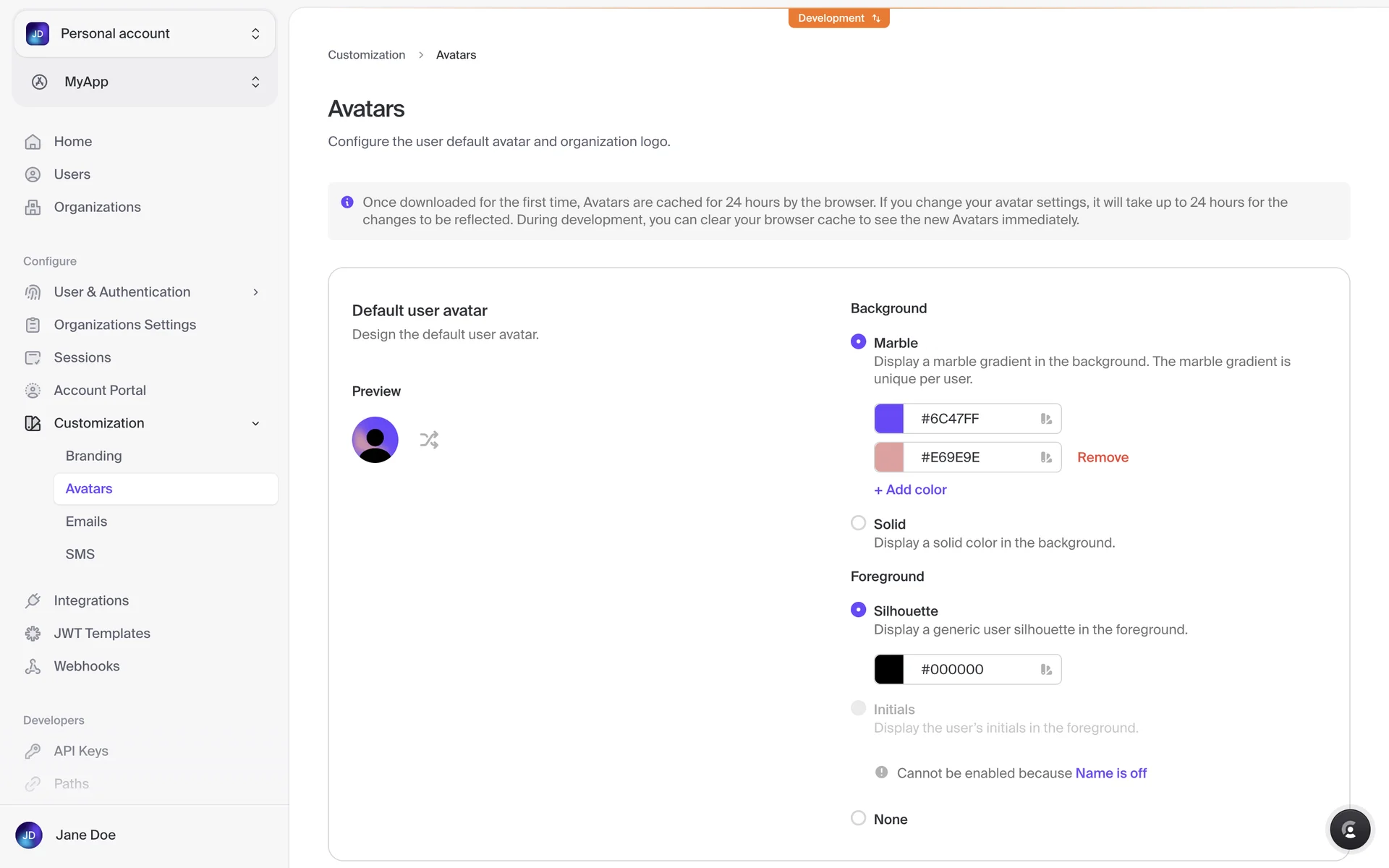Click the JWT Templates gear icon
The width and height of the screenshot is (1389, 868).
pyautogui.click(x=33, y=634)
